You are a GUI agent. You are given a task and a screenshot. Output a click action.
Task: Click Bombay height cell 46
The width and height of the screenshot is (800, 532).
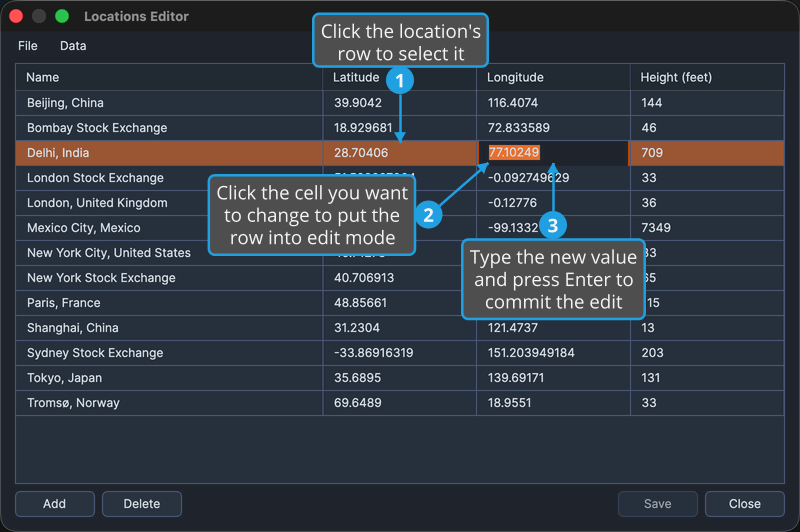[x=707, y=128]
